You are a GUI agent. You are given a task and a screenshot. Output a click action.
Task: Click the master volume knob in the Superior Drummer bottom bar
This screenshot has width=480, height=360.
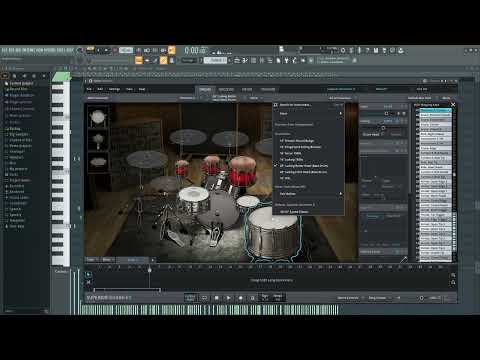pyautogui.click(x=422, y=298)
